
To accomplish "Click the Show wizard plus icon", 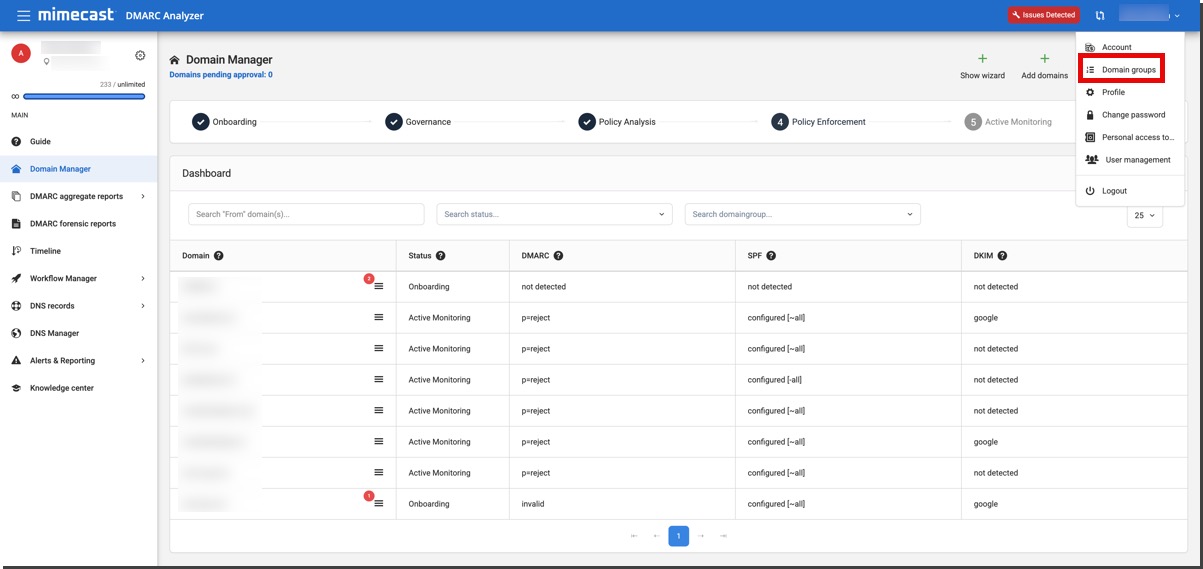I will 982,59.
